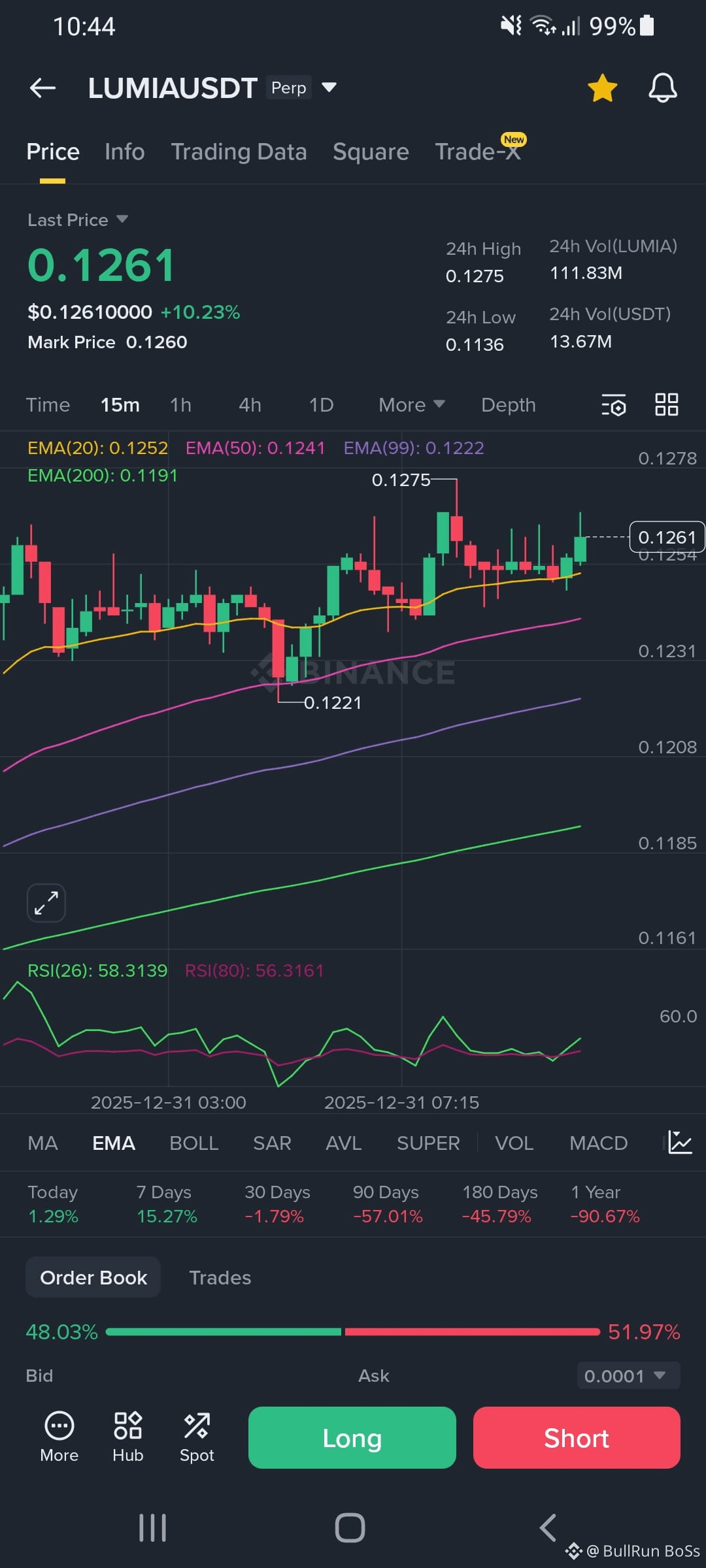Tap the 180 Days -45.79% performance
The image size is (706, 1568).
point(500,1204)
